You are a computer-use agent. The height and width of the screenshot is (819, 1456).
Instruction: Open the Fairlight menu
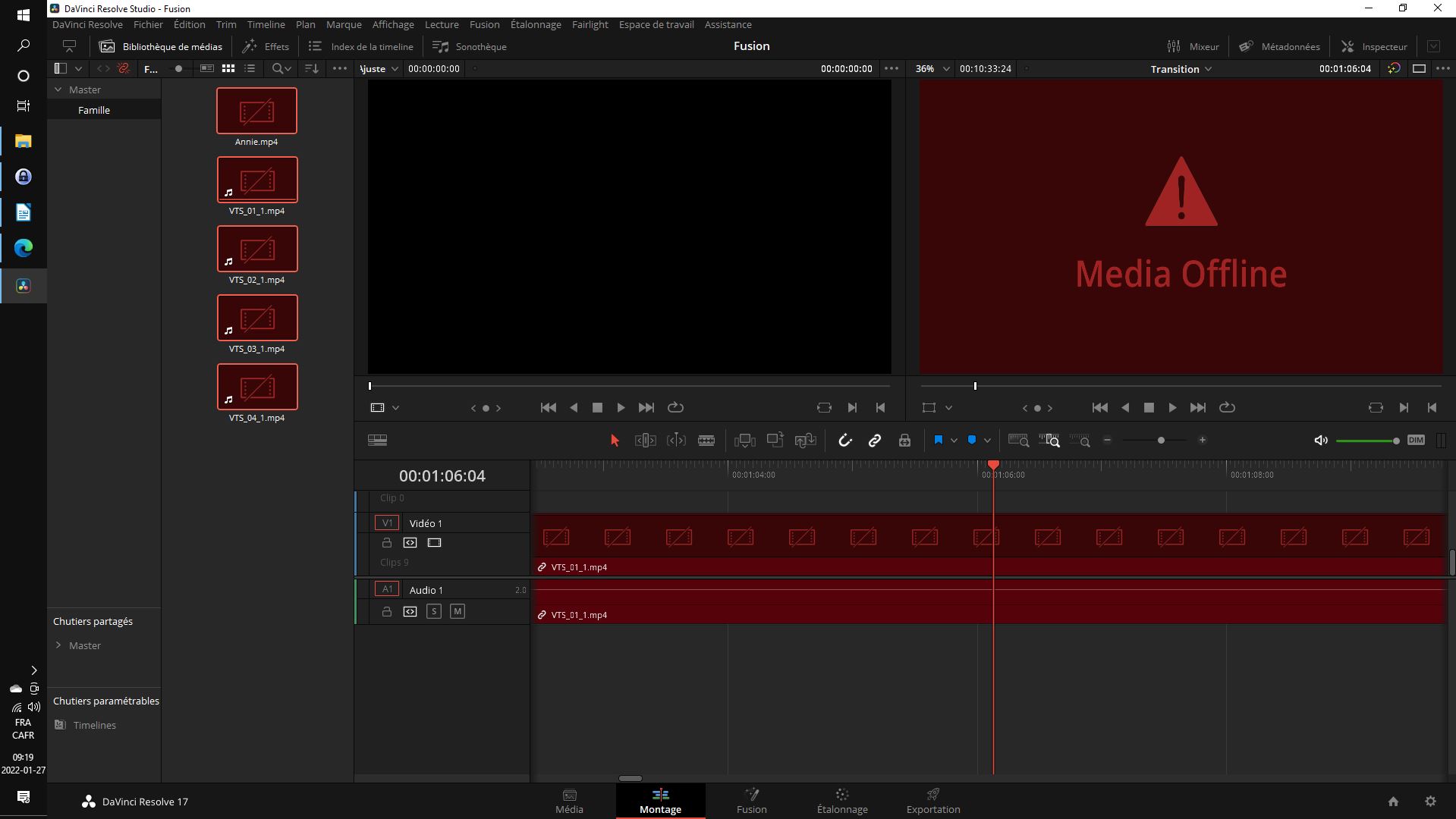pyautogui.click(x=590, y=24)
